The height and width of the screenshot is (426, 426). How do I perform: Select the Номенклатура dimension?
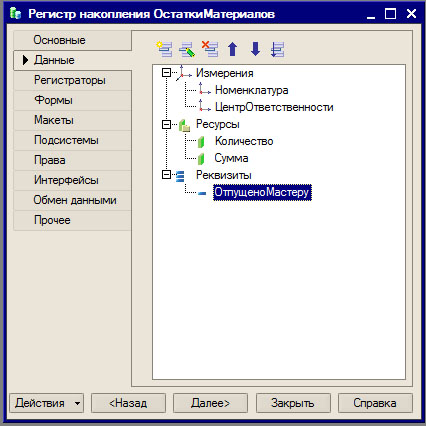coord(252,90)
